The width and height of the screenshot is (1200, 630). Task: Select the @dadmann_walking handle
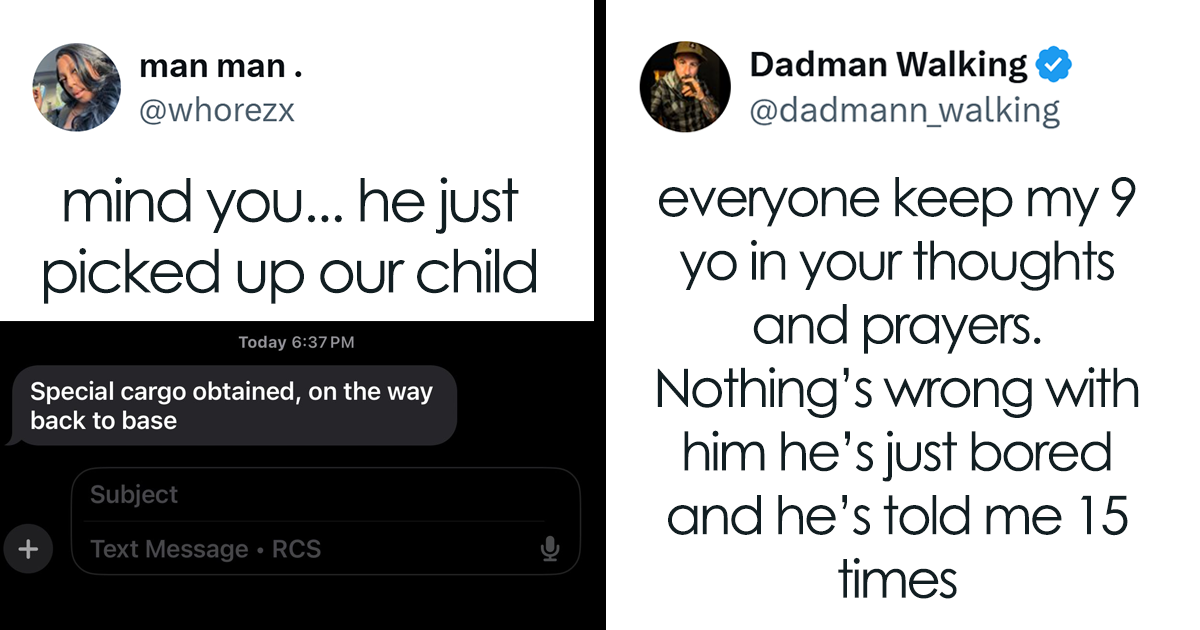click(904, 111)
